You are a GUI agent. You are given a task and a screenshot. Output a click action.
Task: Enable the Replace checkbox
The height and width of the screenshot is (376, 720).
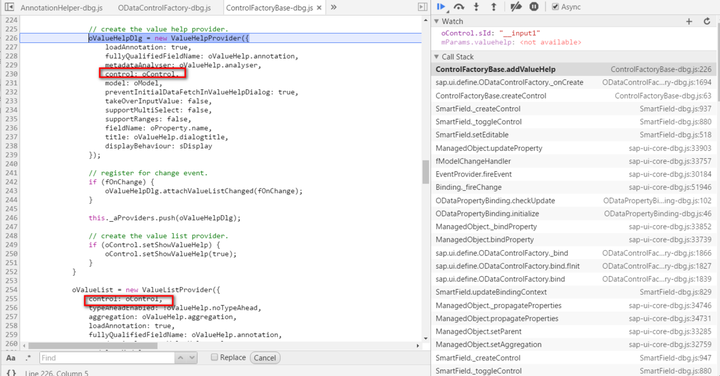pos(214,357)
